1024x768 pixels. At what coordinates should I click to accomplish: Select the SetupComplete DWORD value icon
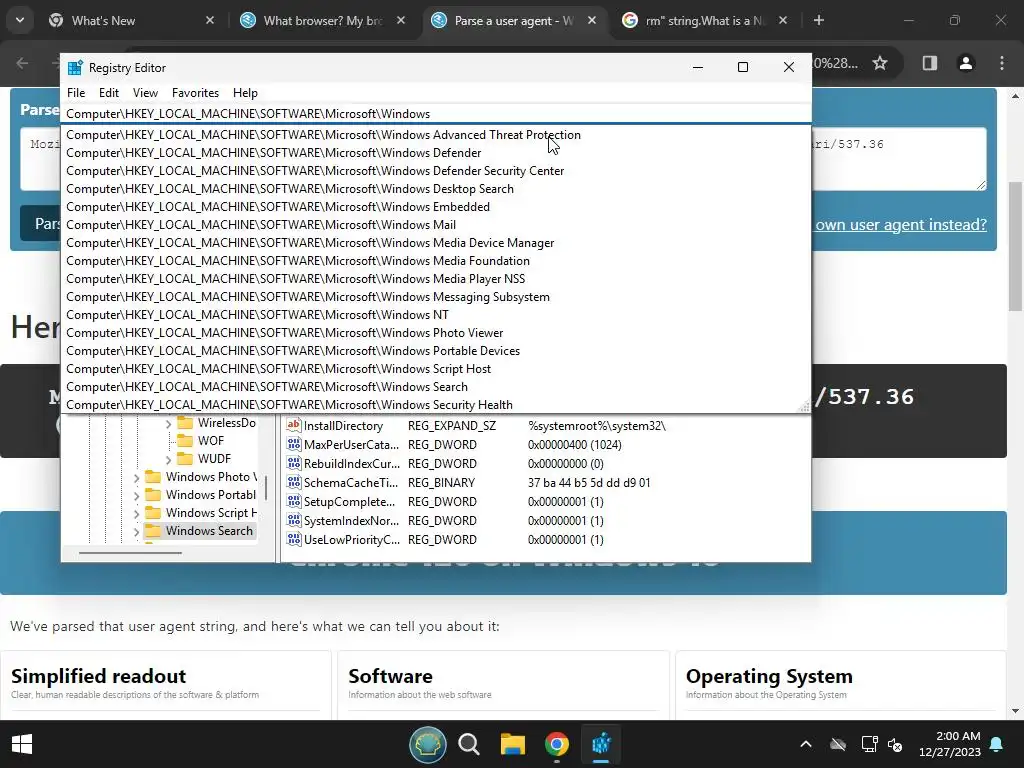coord(294,502)
